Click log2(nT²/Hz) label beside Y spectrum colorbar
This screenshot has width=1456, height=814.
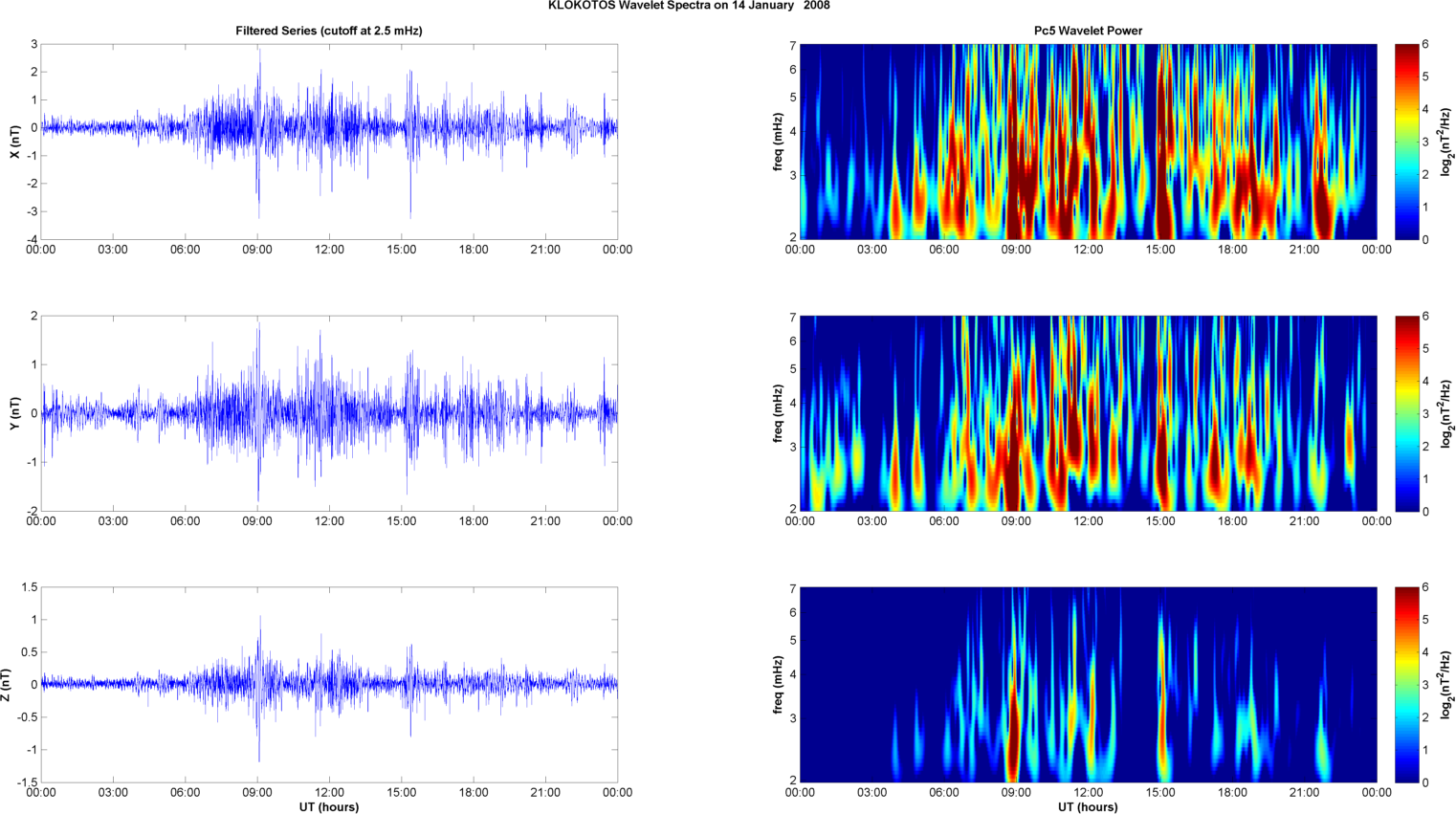pyautogui.click(x=1447, y=413)
